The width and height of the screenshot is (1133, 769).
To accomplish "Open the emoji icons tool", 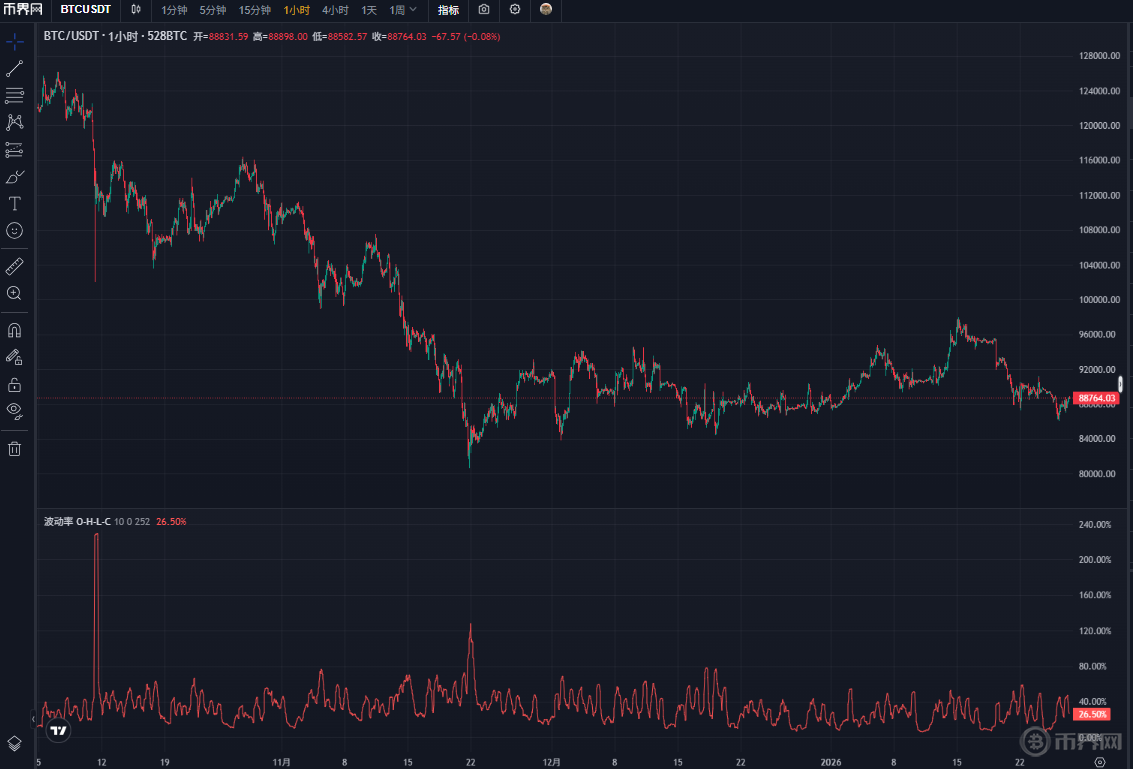I will coord(15,231).
